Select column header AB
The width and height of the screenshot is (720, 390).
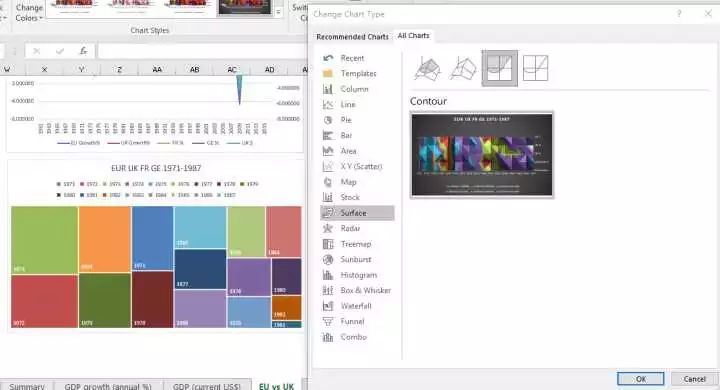[x=194, y=69]
